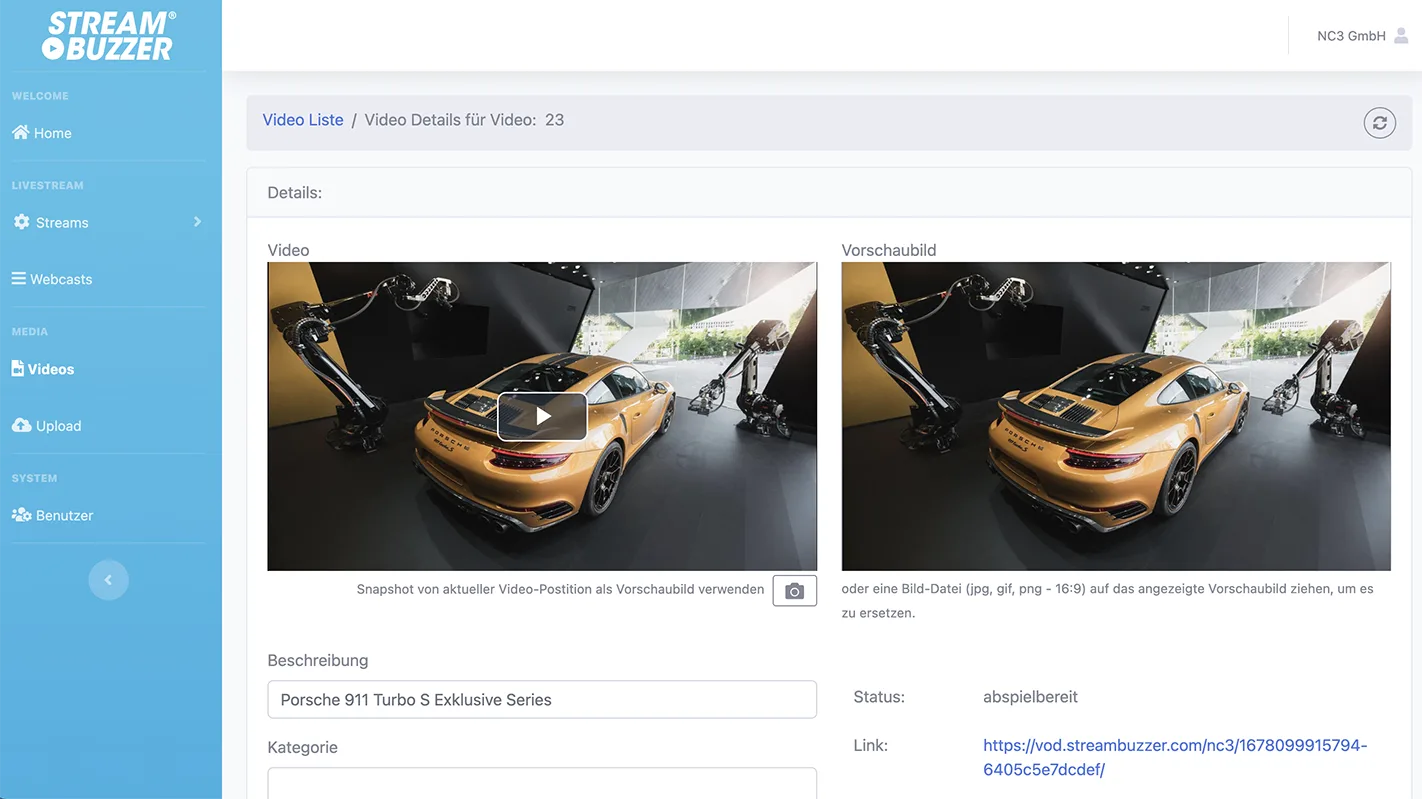Click the Webcasts list icon
Screen dimensions: 1422x799
point(19,279)
